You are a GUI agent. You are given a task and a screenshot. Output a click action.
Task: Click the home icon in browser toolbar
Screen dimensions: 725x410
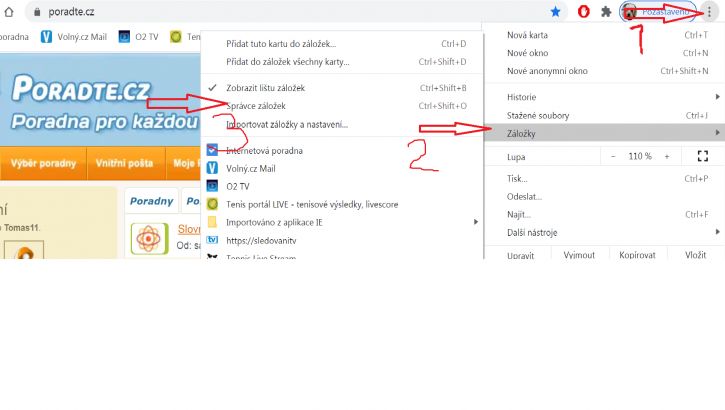(x=8, y=12)
